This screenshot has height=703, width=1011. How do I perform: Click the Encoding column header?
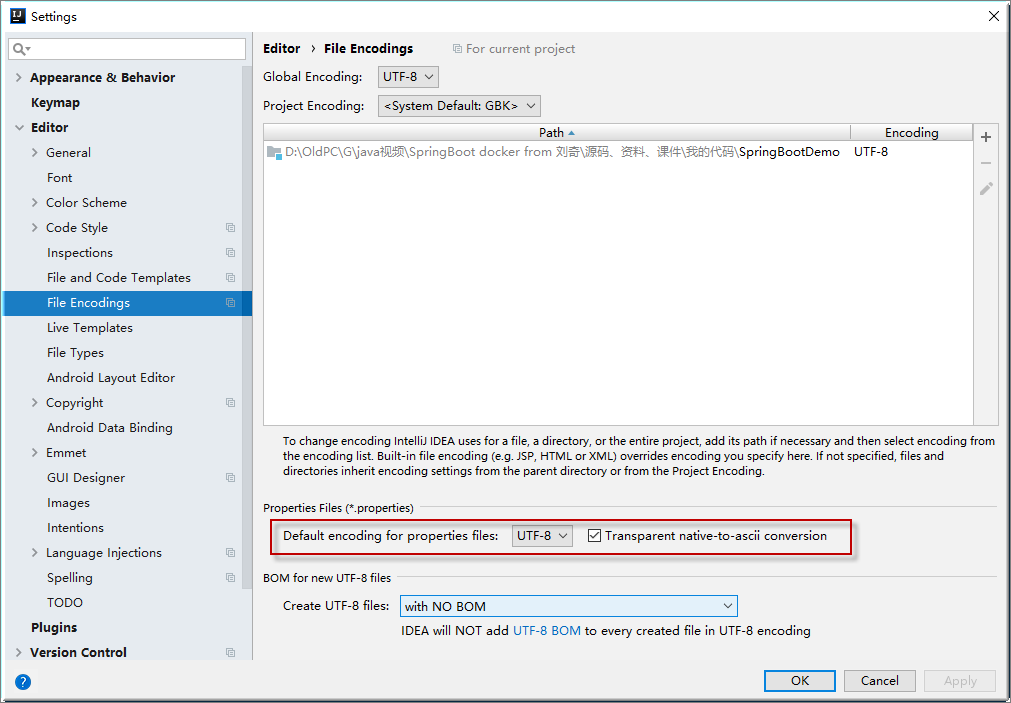tap(911, 132)
